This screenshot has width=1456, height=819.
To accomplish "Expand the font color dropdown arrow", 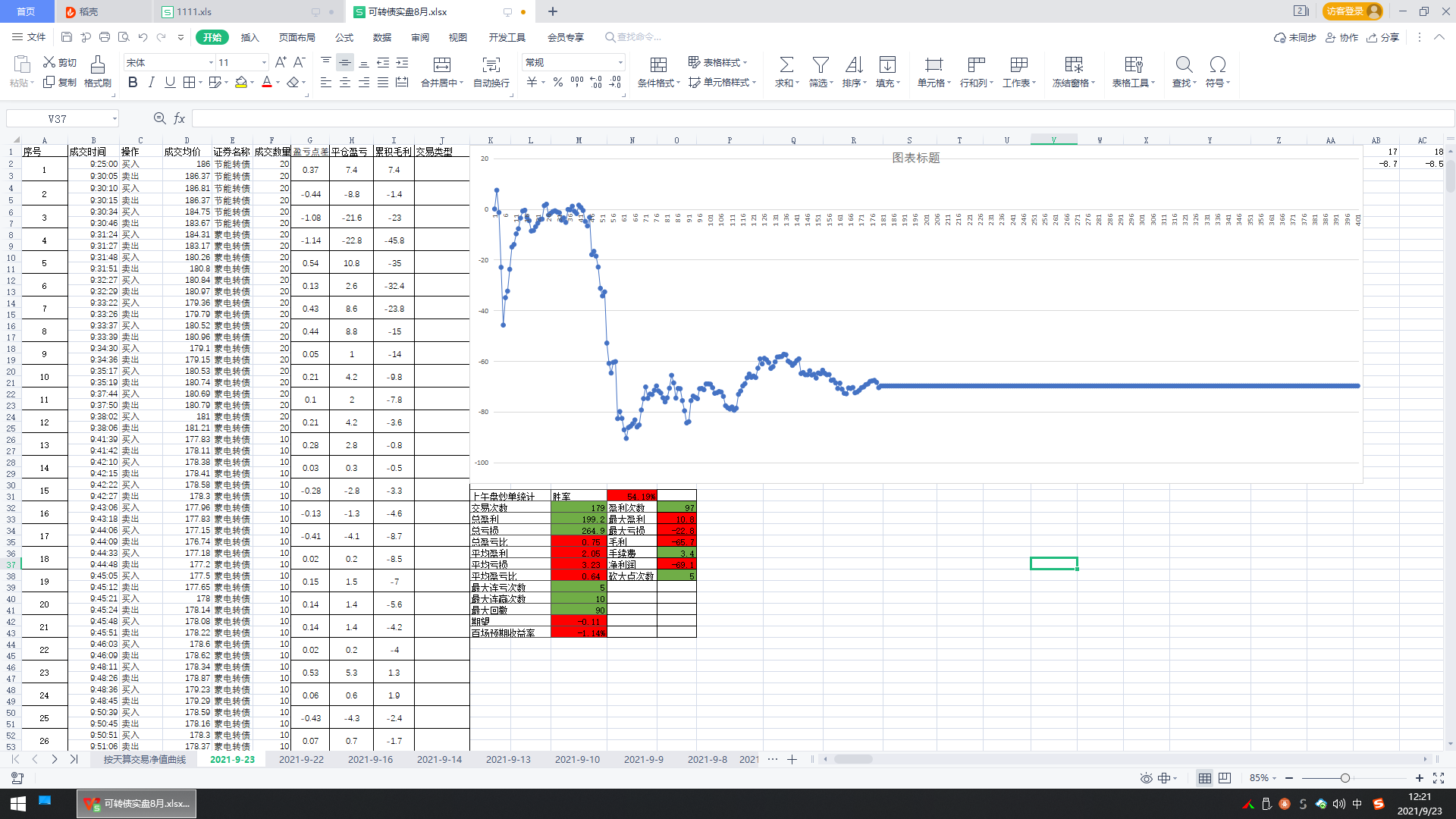I will coord(278,82).
